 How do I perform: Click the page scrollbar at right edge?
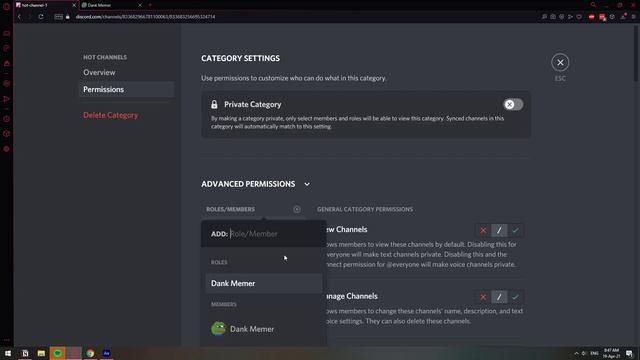coord(637,53)
